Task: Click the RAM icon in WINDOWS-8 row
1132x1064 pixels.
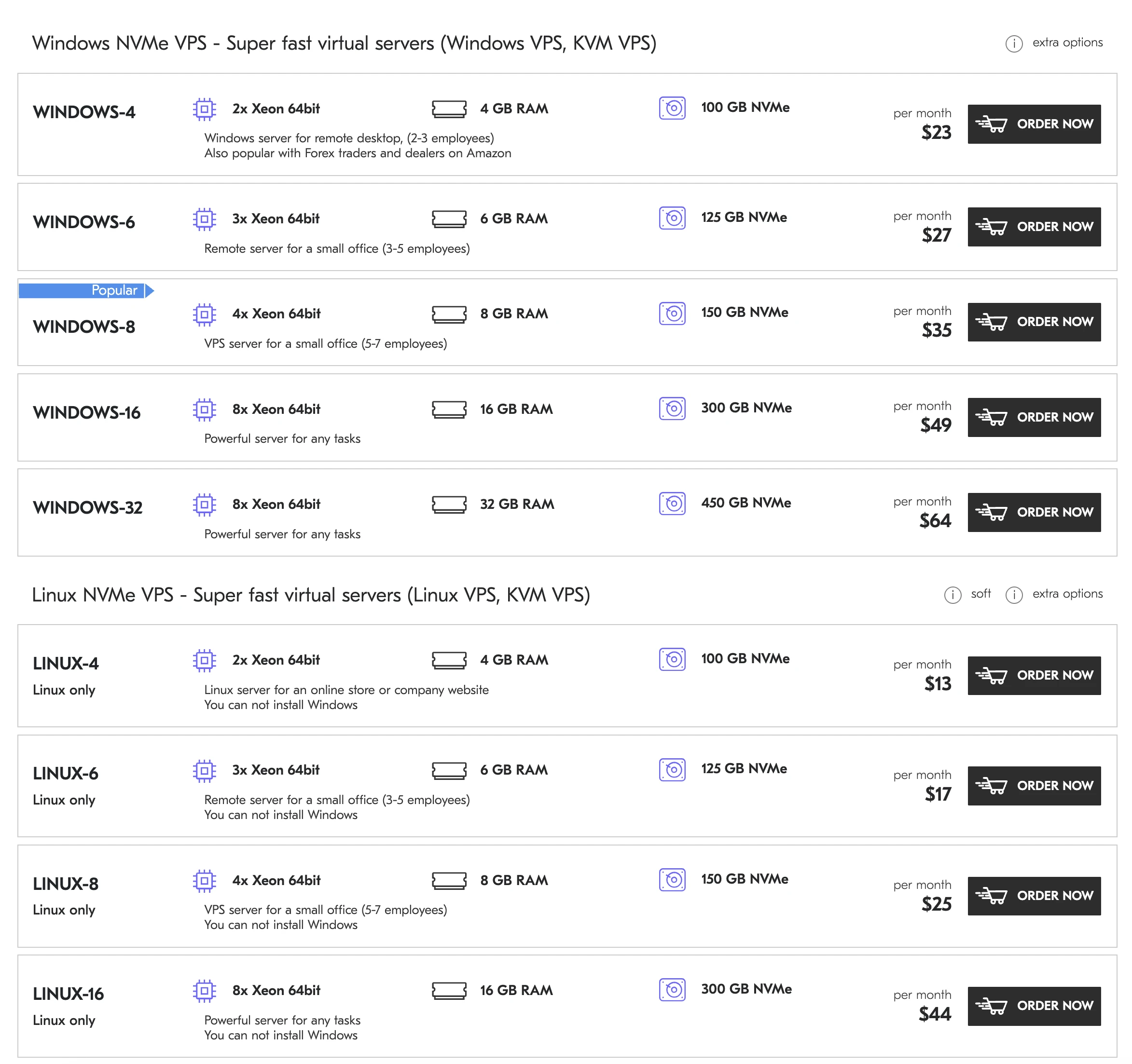Action: 449,314
